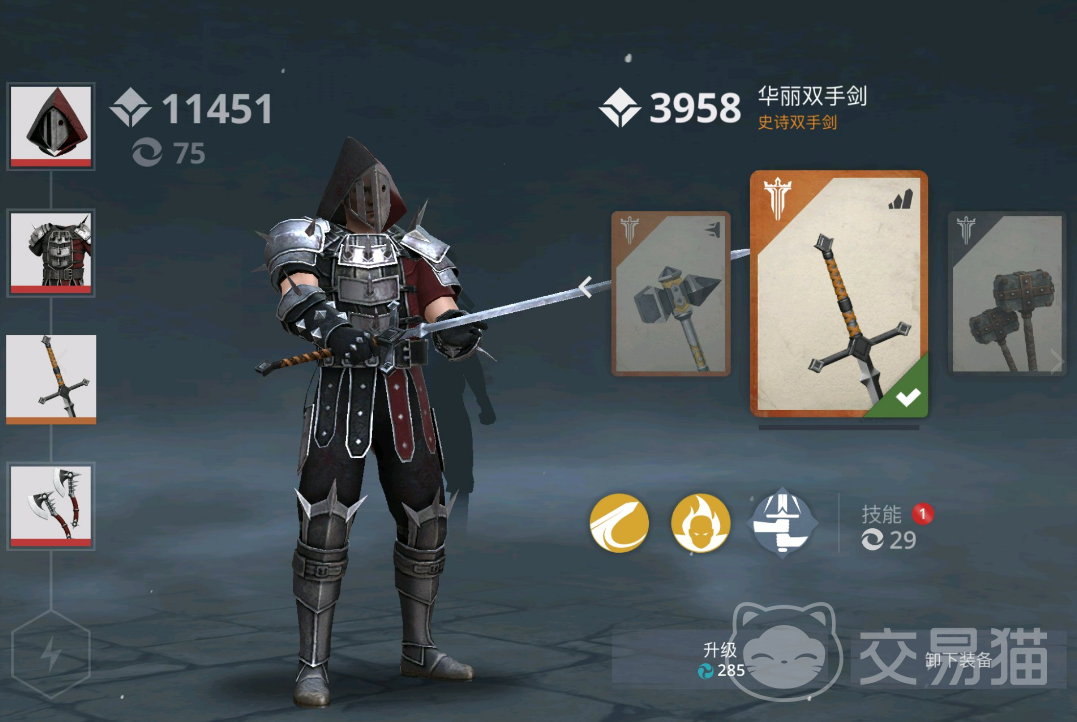The image size is (1077, 722).
Task: Tap the gold slash skill icon
Action: pyautogui.click(x=619, y=523)
